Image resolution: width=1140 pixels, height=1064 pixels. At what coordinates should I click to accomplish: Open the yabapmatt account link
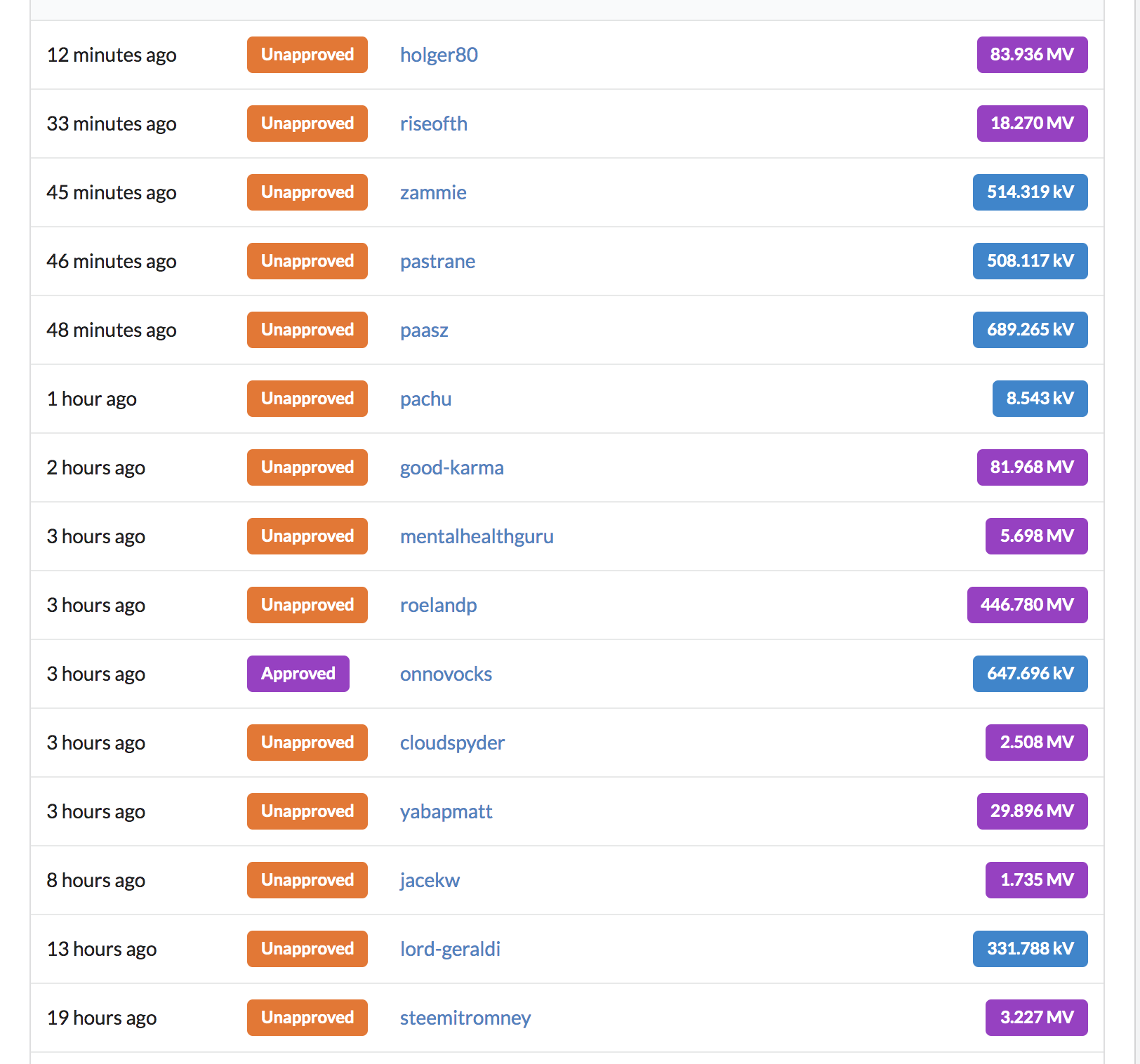446,811
